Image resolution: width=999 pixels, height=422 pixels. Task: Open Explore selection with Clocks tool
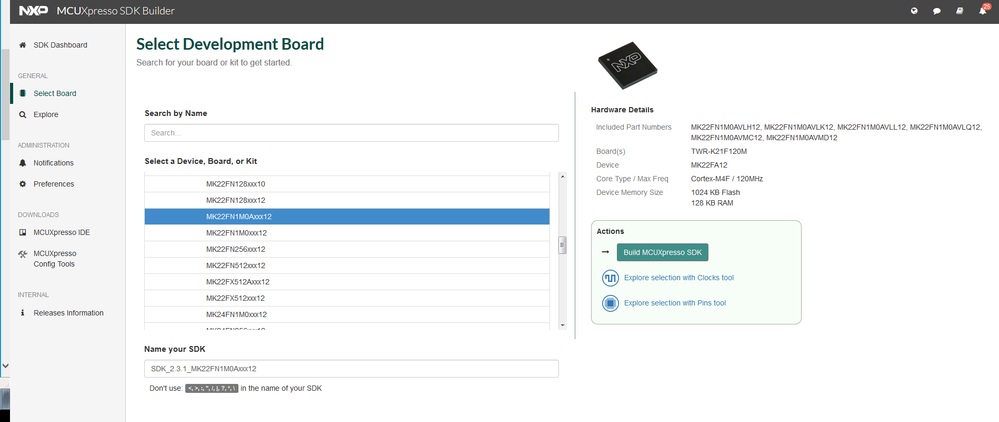[679, 278]
